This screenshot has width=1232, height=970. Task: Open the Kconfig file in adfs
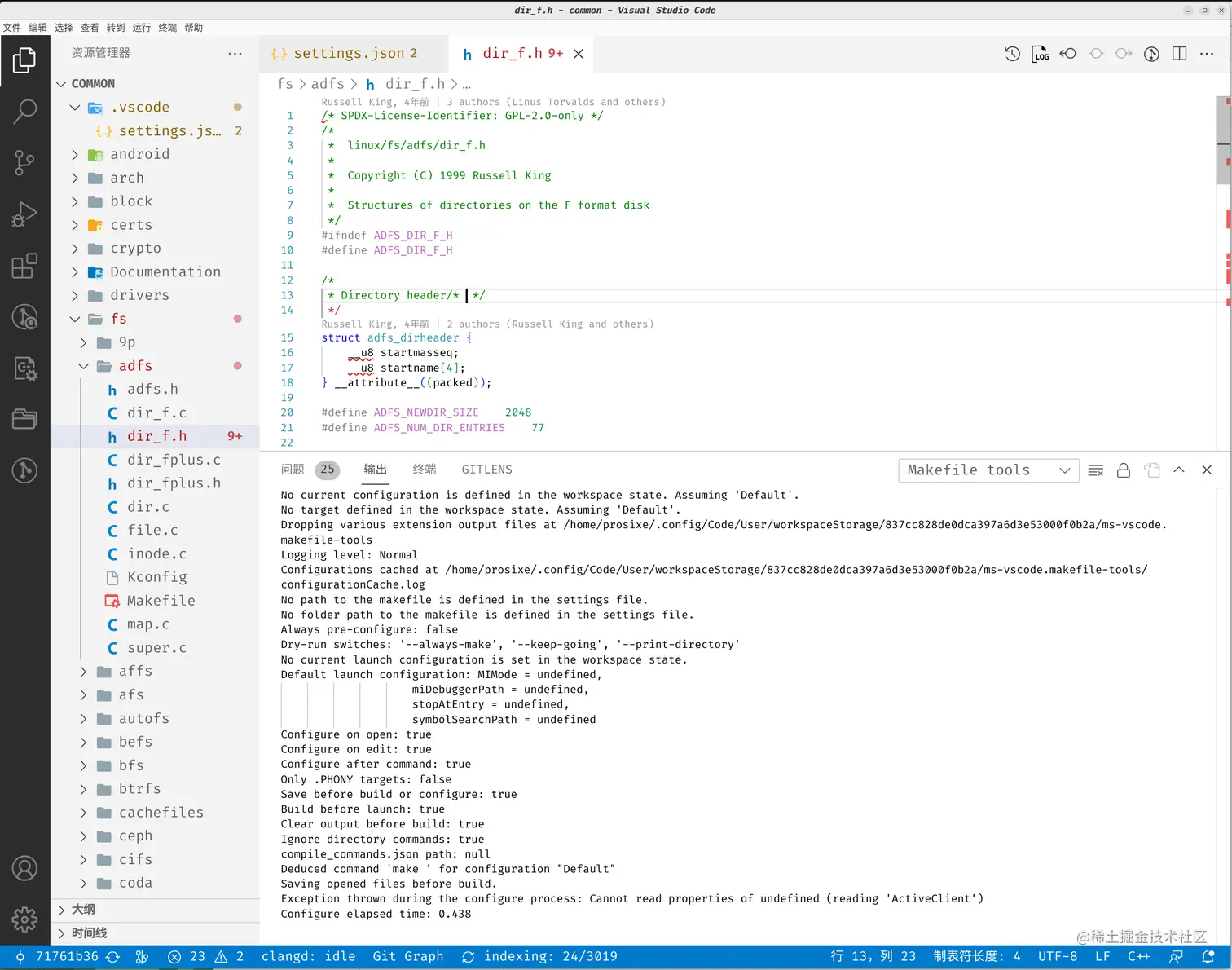pyautogui.click(x=155, y=578)
